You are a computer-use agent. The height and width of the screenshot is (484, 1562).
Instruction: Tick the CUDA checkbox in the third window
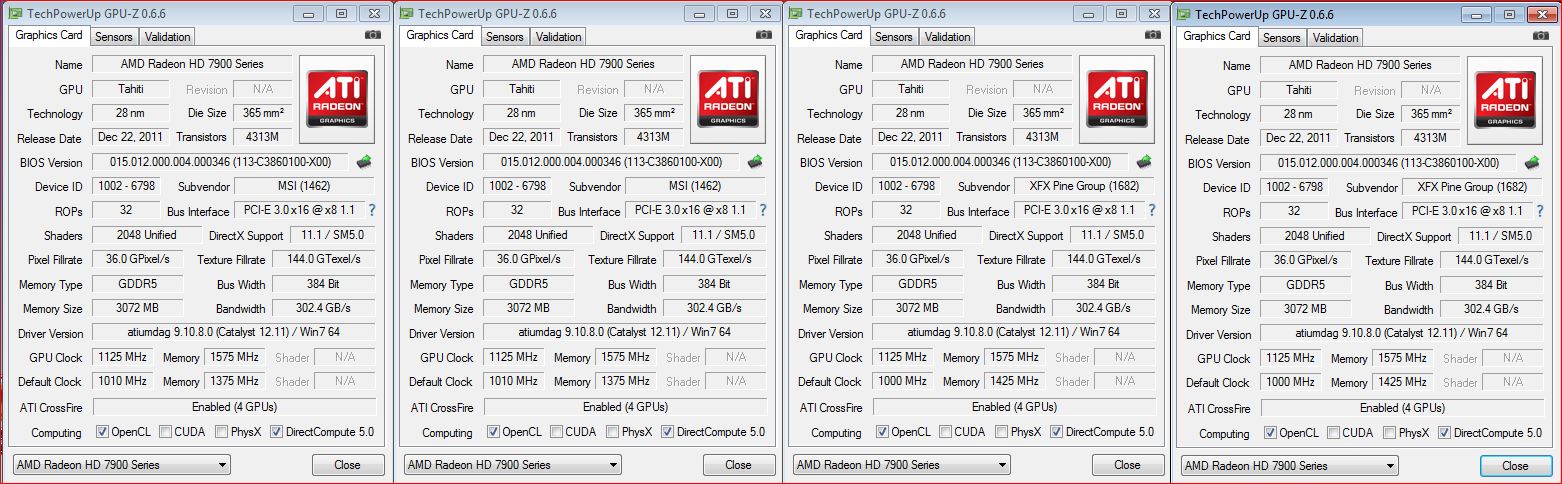point(943,432)
